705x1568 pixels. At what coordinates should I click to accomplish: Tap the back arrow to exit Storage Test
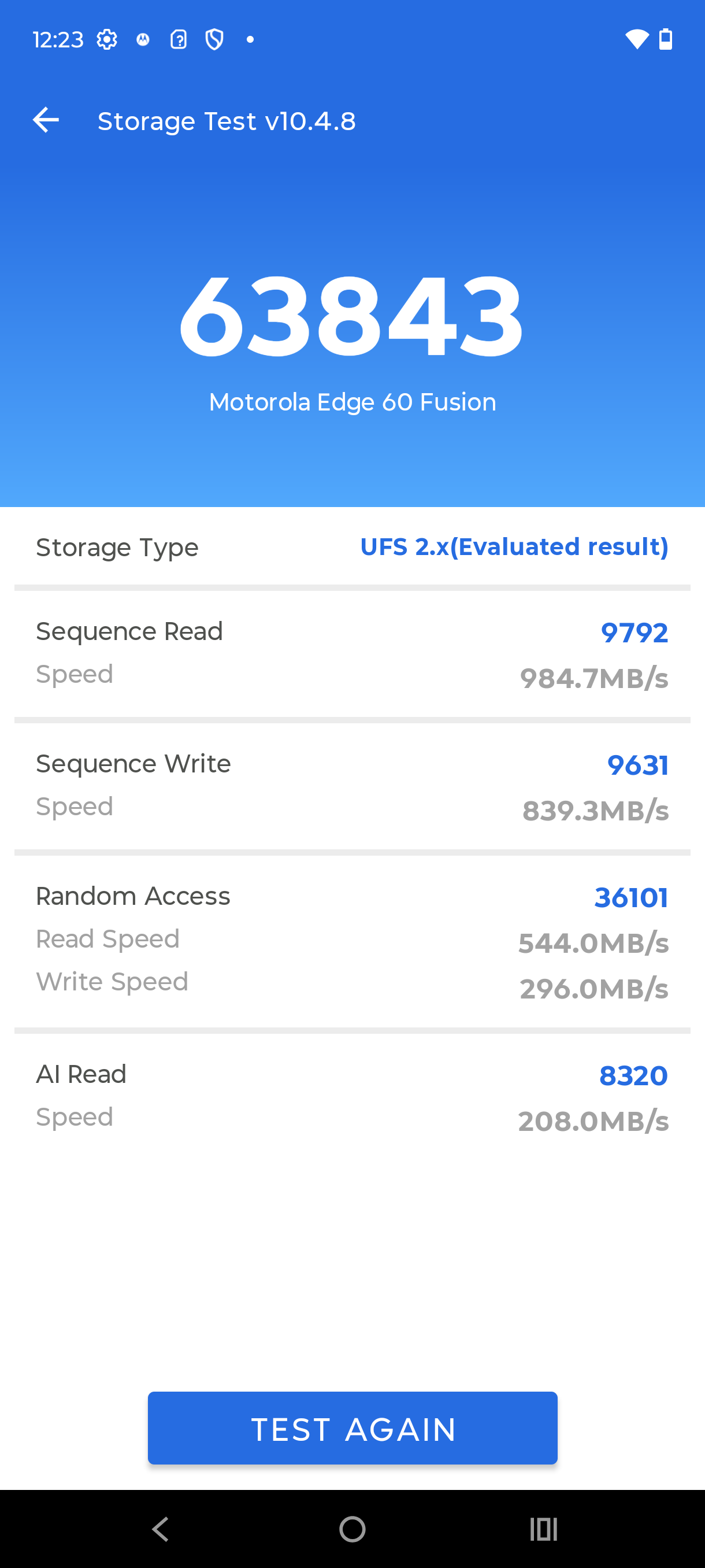click(46, 120)
